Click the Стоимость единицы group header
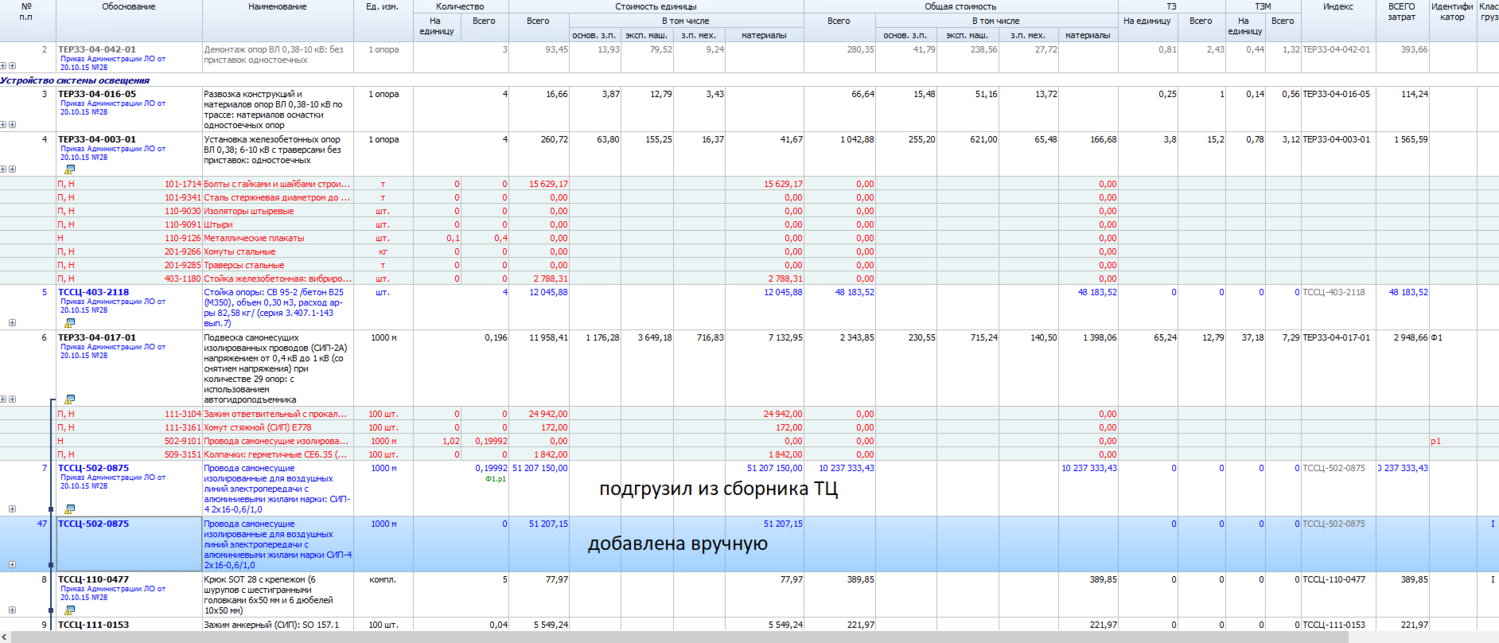 coord(656,6)
